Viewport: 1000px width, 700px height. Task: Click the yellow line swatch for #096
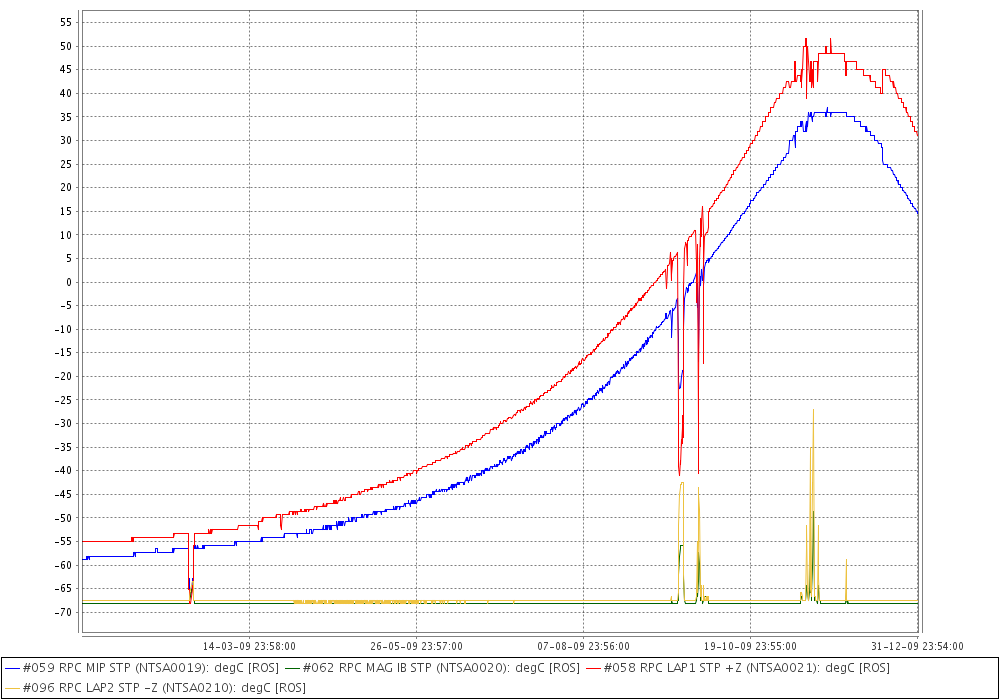12,688
